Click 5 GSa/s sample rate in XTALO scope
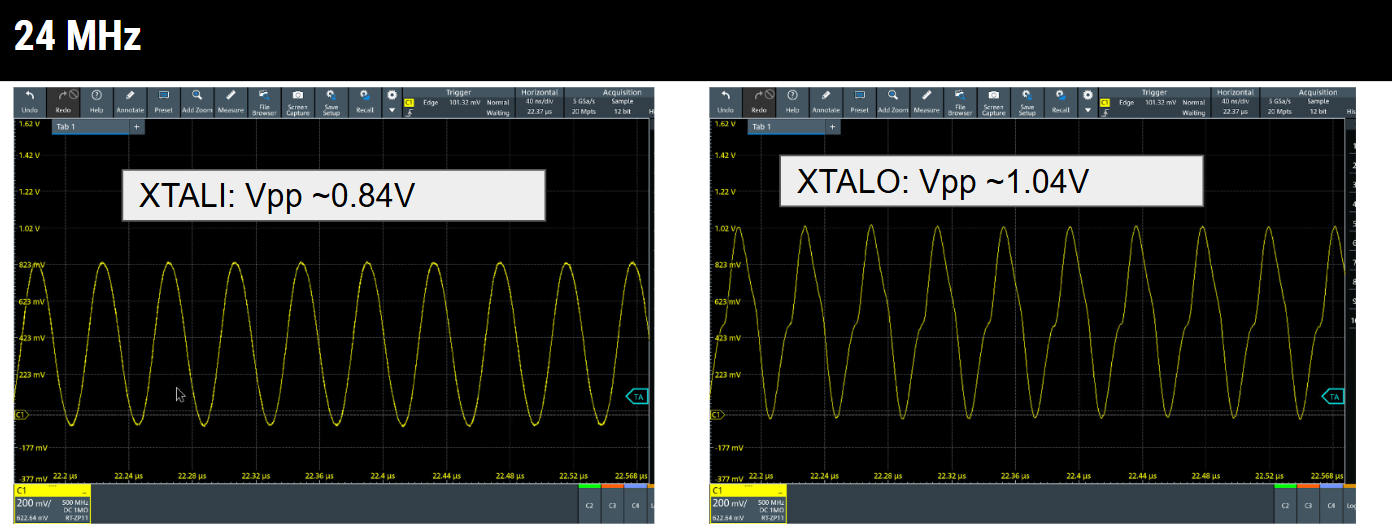This screenshot has height=532, width=1392. (x=1278, y=103)
